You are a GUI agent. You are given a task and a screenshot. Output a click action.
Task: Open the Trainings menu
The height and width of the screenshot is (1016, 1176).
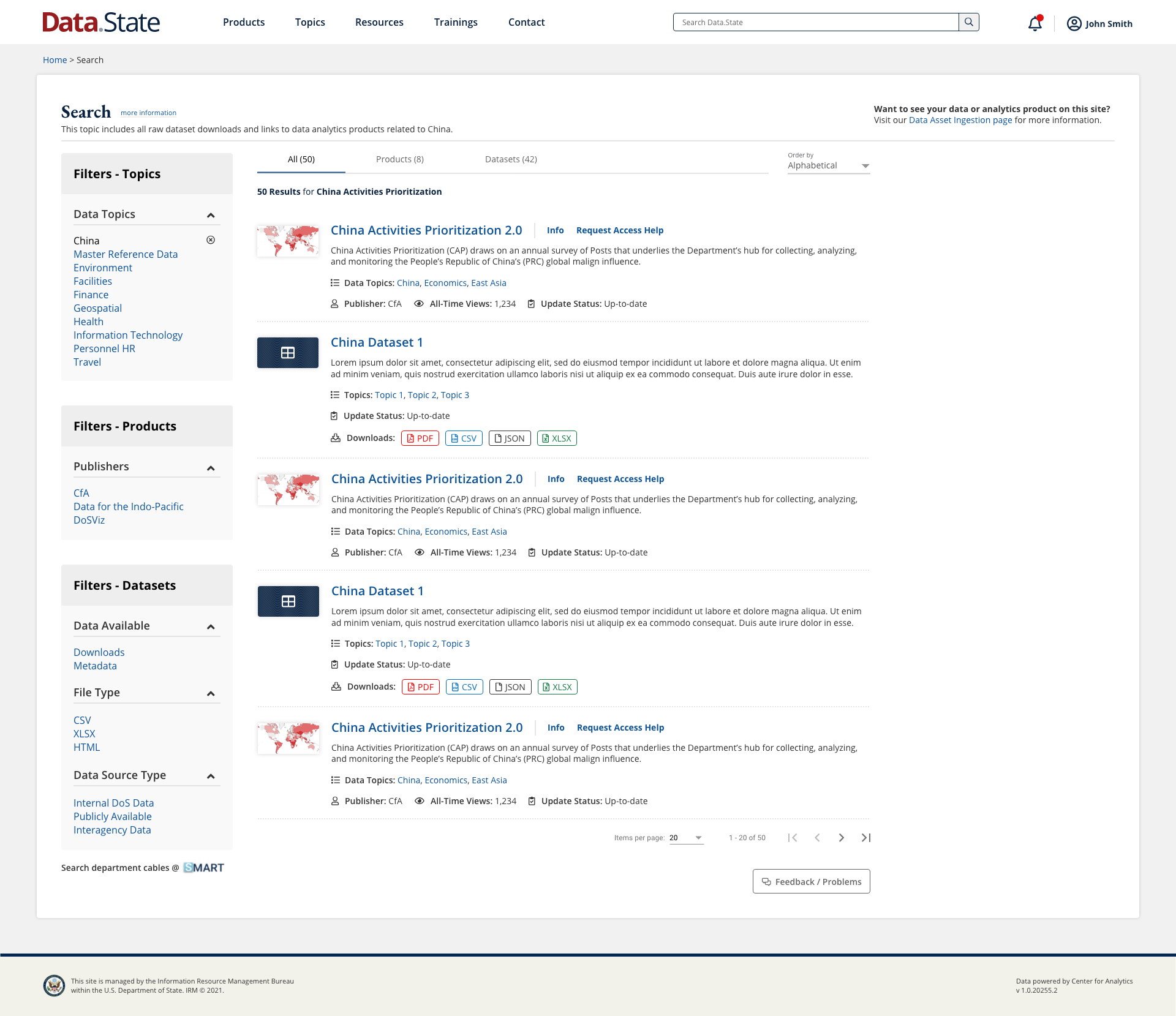click(x=456, y=22)
